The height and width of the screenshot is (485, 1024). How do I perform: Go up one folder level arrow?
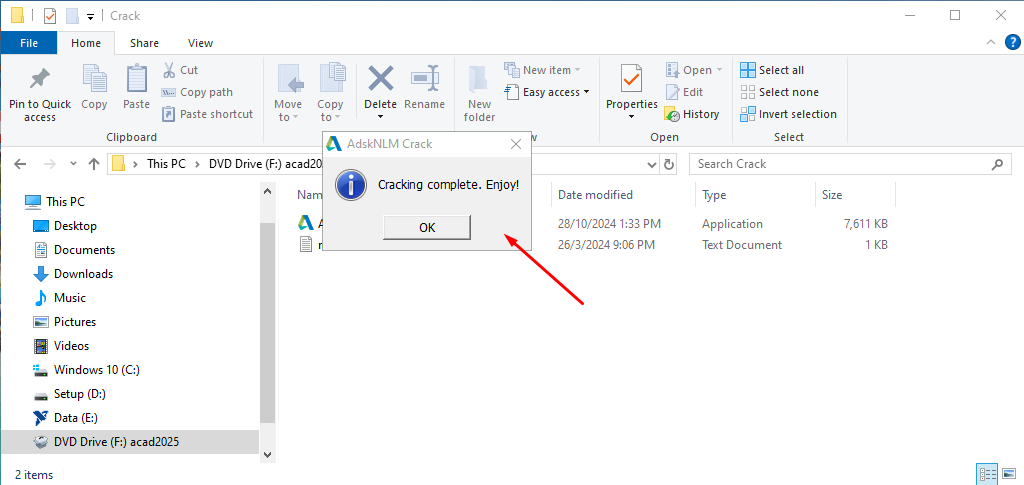click(93, 164)
